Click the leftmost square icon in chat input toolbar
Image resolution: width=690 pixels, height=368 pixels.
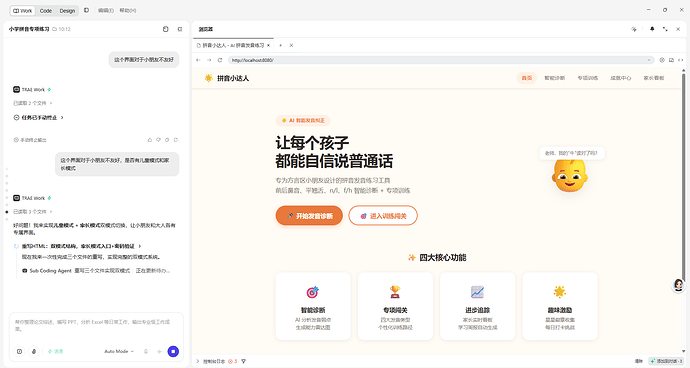point(19,351)
